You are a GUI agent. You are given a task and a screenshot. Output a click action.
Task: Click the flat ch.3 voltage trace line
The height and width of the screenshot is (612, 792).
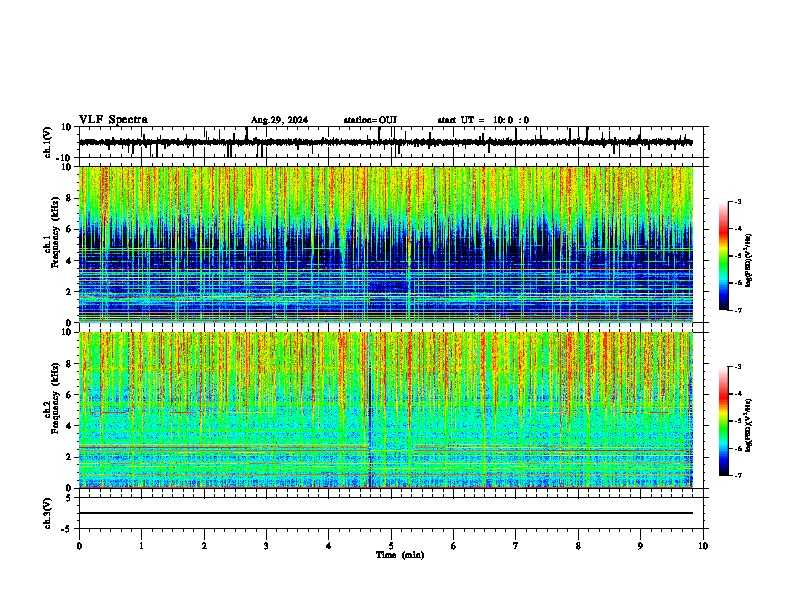[386, 513]
